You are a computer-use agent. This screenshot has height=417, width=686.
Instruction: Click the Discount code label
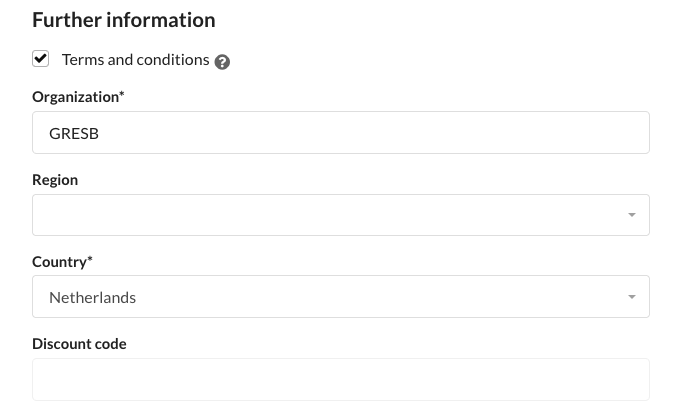(x=79, y=344)
